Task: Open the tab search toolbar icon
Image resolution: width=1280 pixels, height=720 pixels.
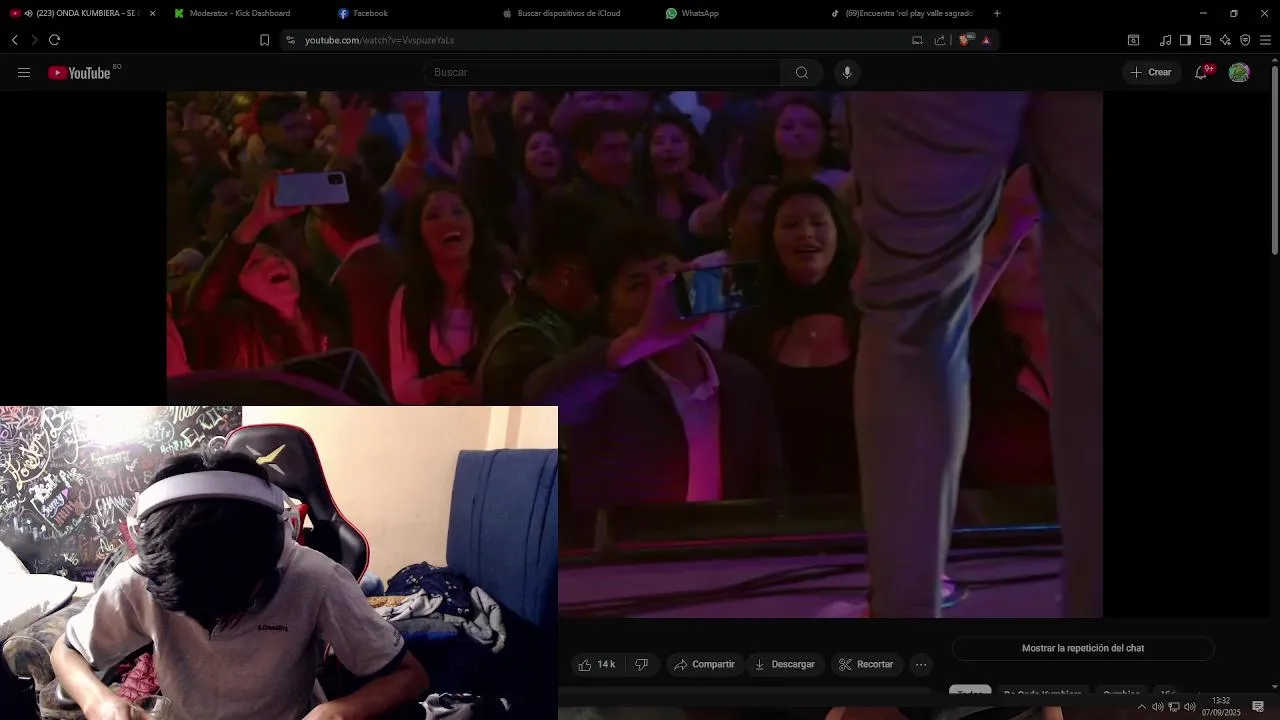Action: (1133, 40)
